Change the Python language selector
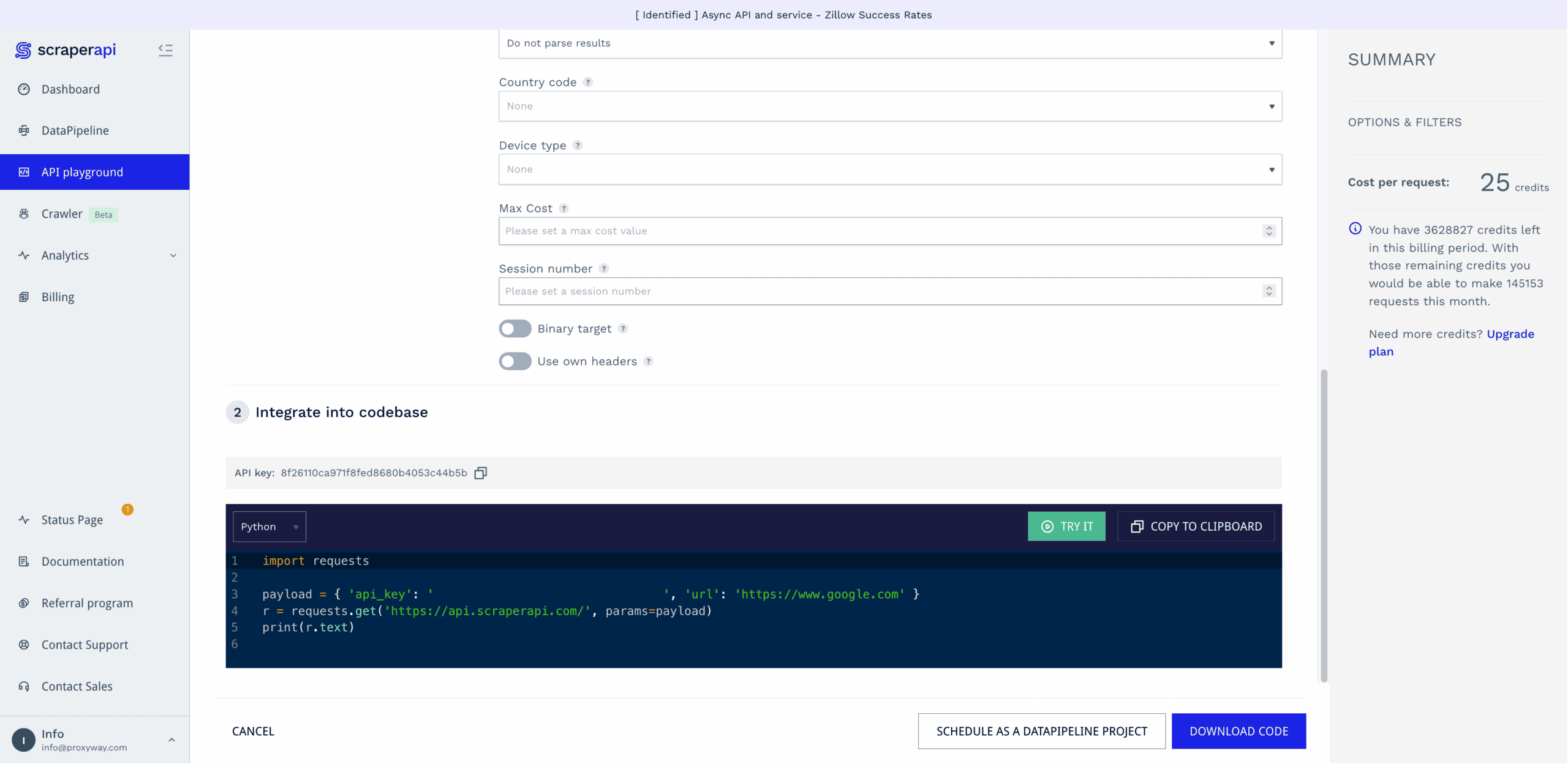Screen dimensions: 1568x764 tap(269, 526)
